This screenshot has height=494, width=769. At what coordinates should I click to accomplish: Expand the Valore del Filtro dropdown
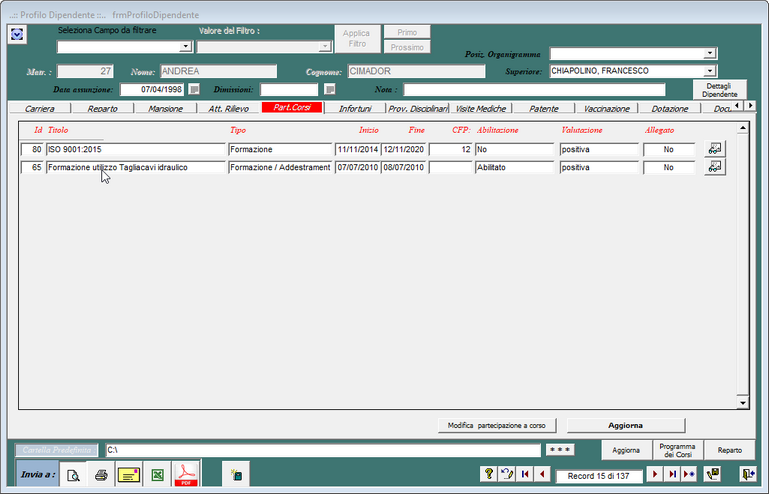324,47
